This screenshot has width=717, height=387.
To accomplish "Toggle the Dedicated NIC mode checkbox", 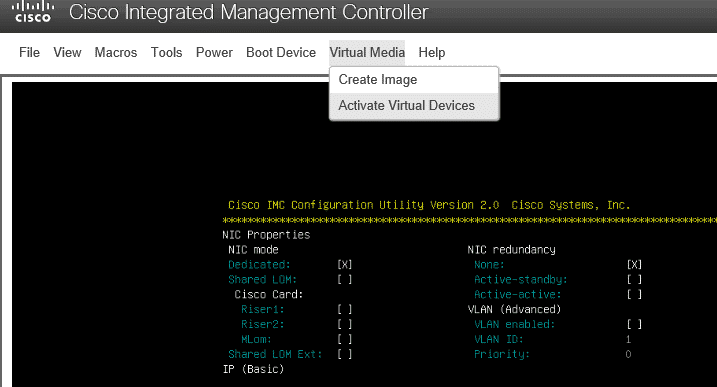I will click(x=345, y=264).
